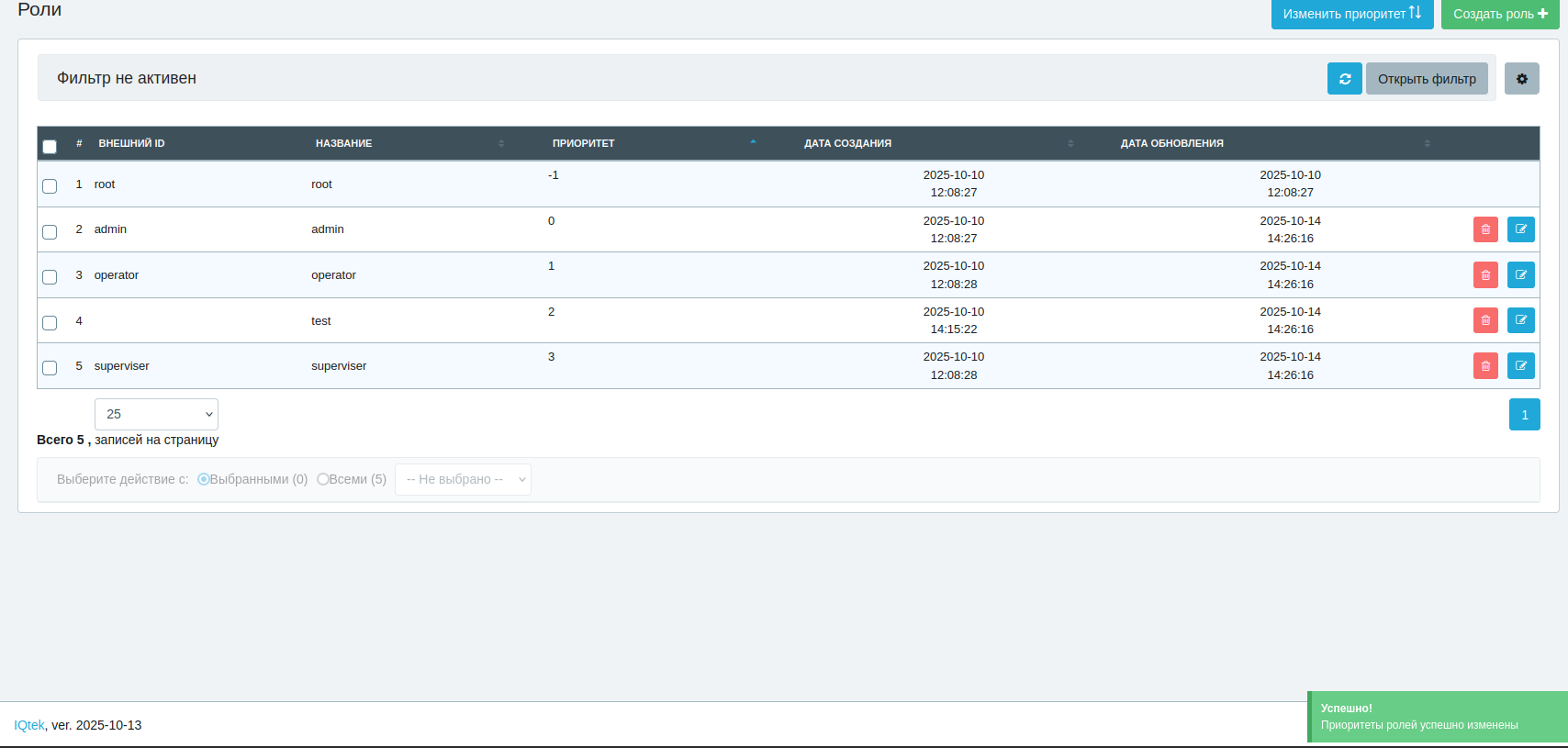This screenshot has height=748, width=1568.
Task: Expand the '-- Не выбрано --' action dropdown
Action: [463, 479]
